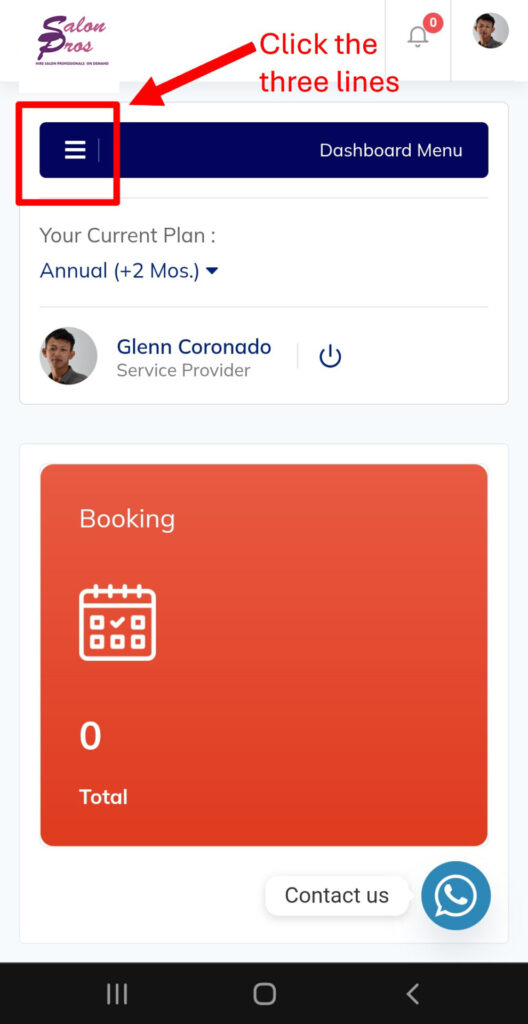Click the dropdown caret next to Annual plan

tap(212, 271)
